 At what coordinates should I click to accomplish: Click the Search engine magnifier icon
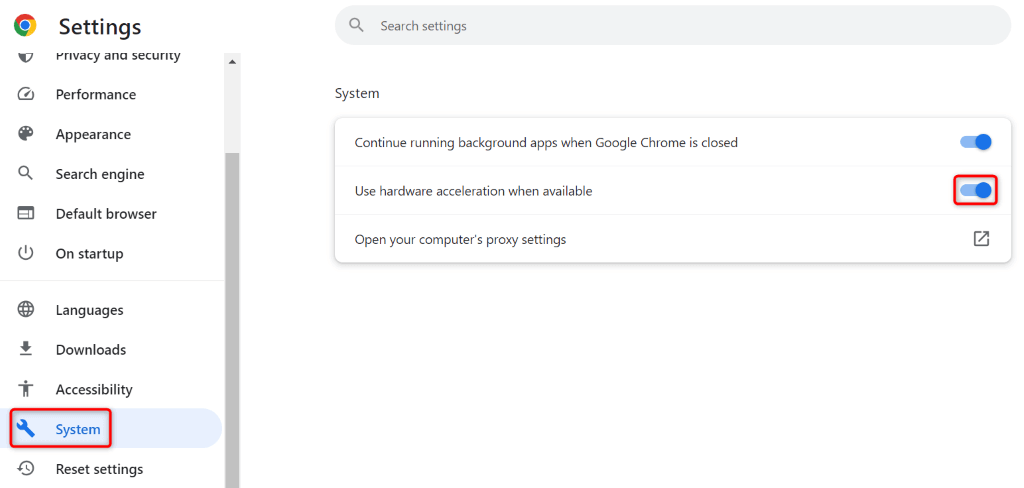(x=26, y=174)
